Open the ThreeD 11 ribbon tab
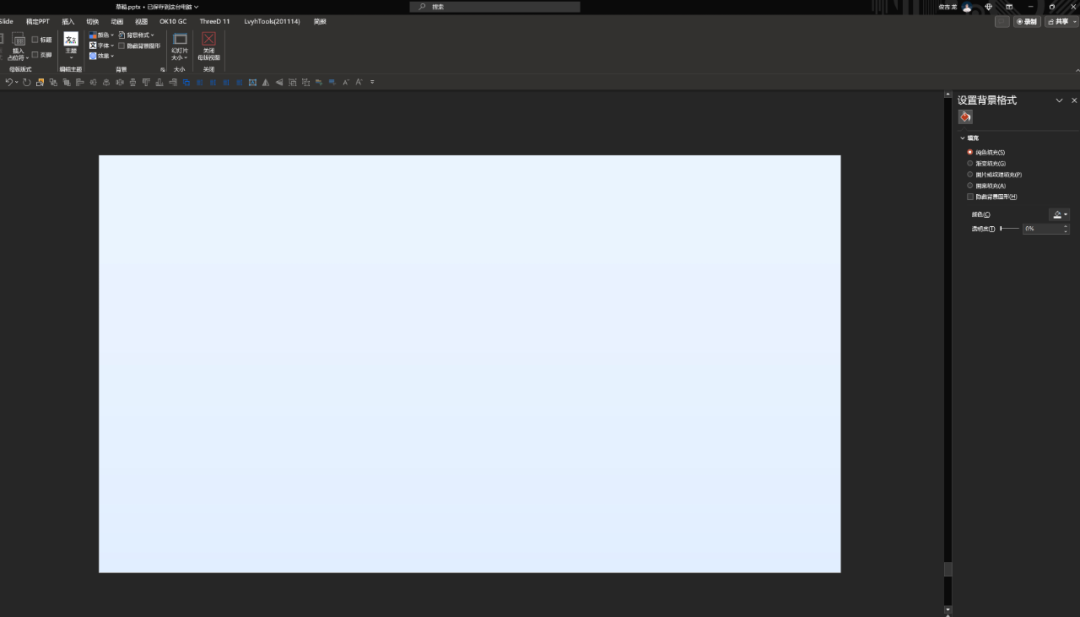This screenshot has height=617, width=1080. click(215, 22)
